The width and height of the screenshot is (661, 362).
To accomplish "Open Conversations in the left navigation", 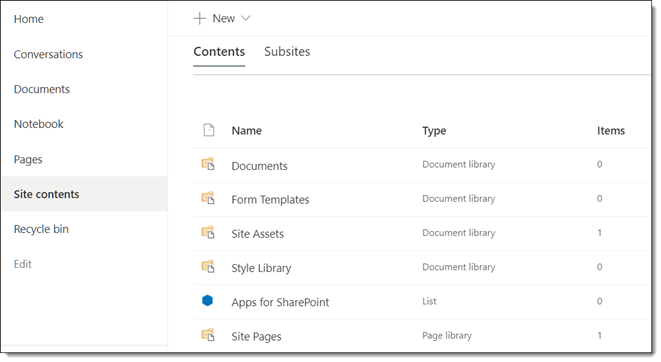I will pyautogui.click(x=48, y=54).
